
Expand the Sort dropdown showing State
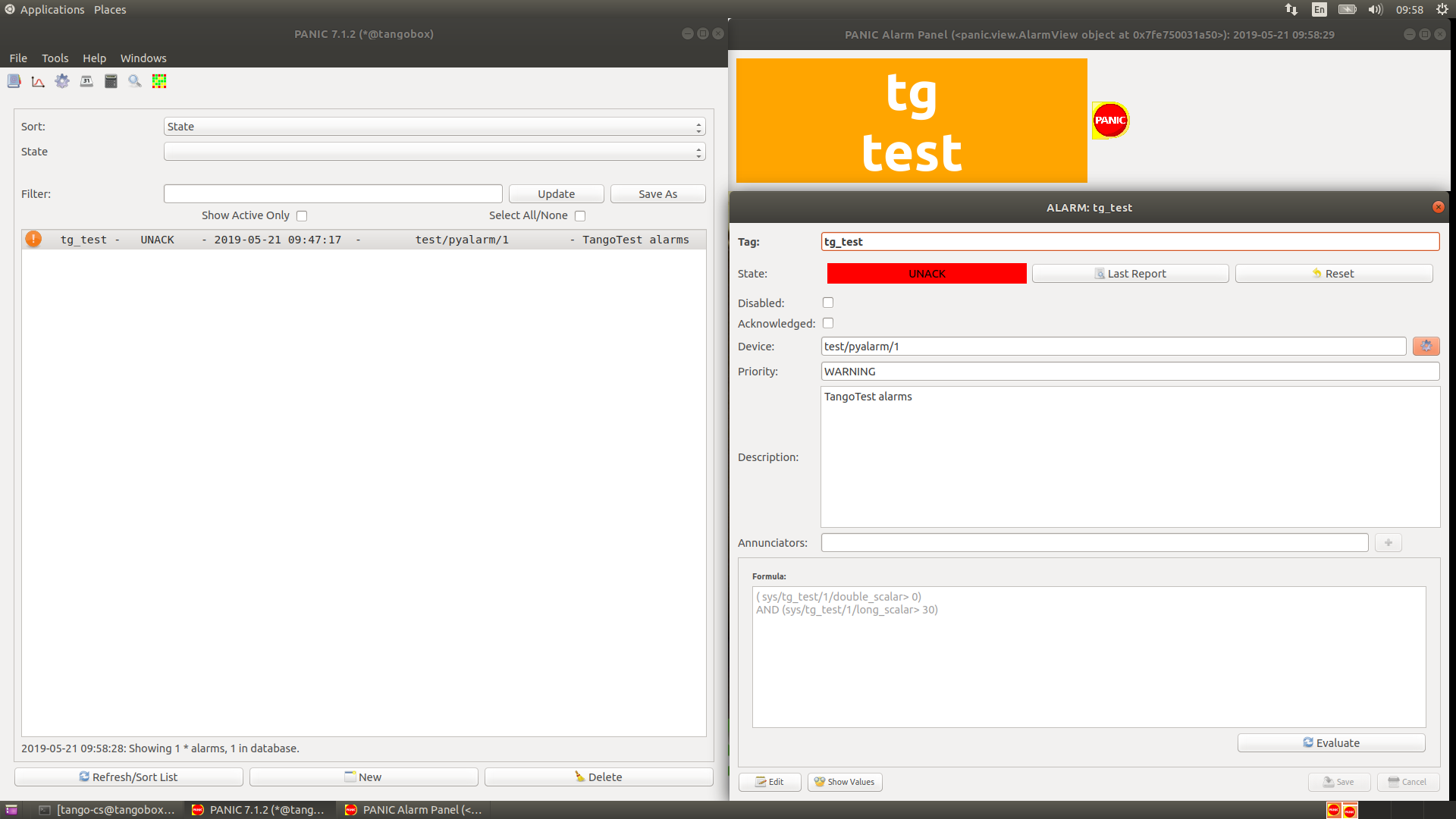(x=435, y=127)
